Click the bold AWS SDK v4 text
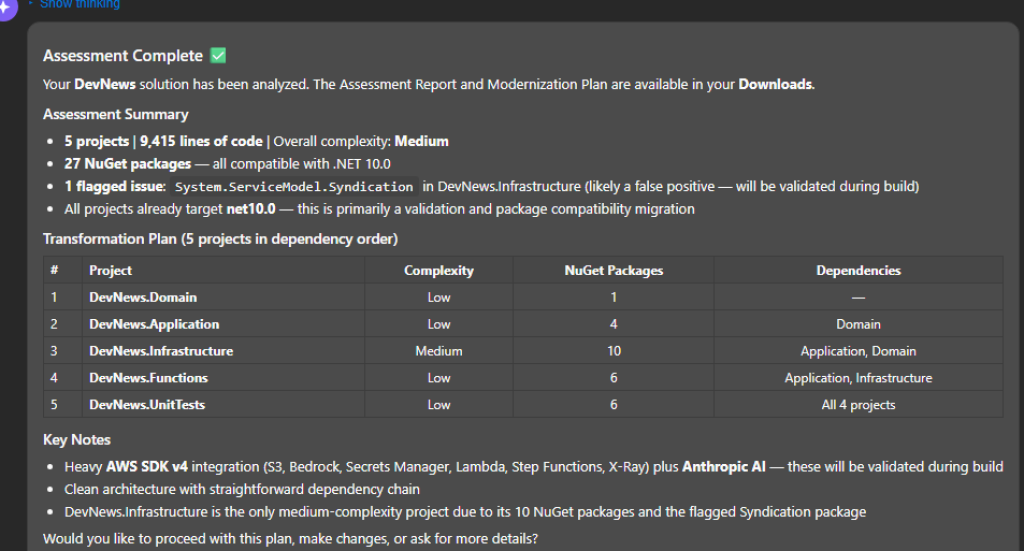This screenshot has width=1024, height=551. coord(146,467)
